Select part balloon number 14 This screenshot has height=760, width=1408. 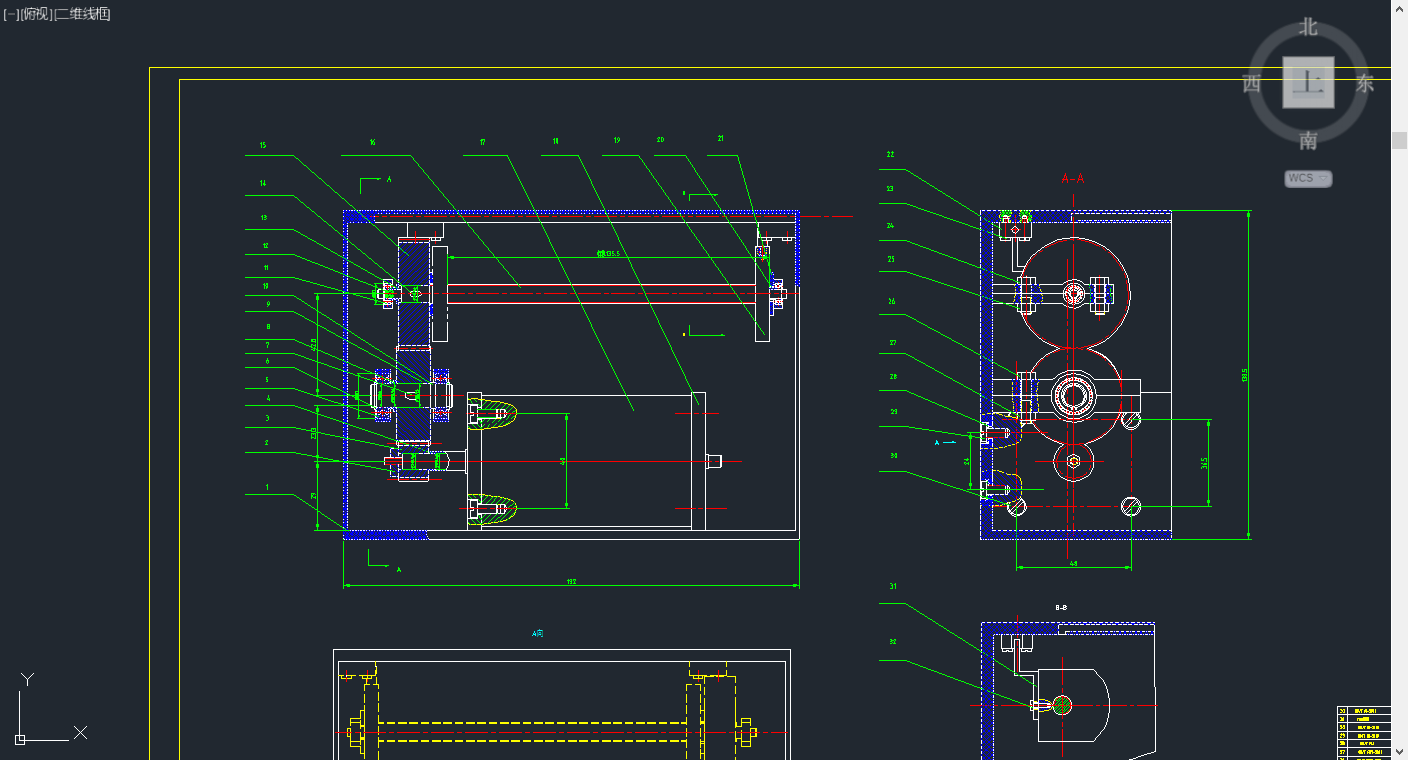point(263,184)
